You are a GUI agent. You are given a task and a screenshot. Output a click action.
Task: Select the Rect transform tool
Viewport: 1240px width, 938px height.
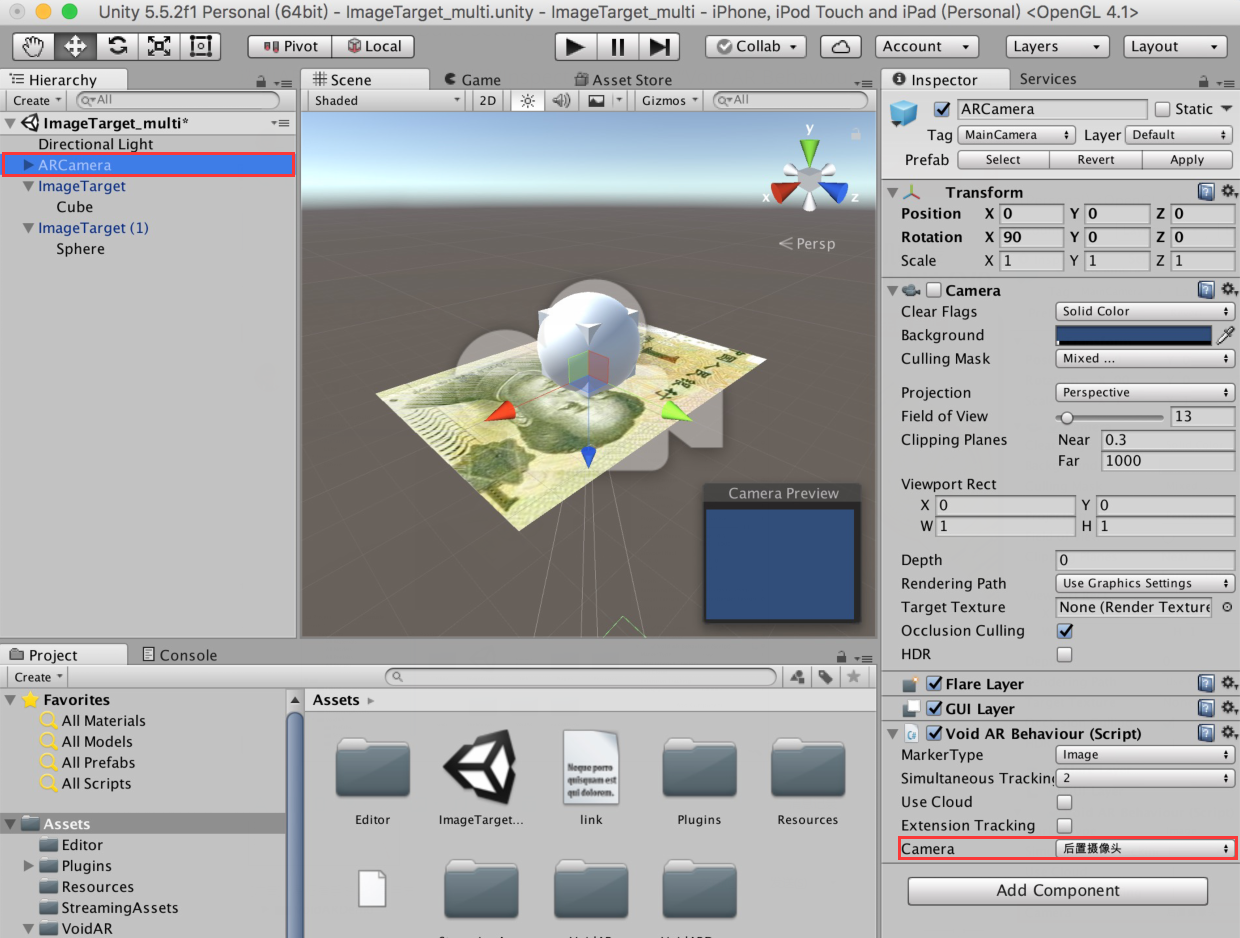[x=201, y=46]
